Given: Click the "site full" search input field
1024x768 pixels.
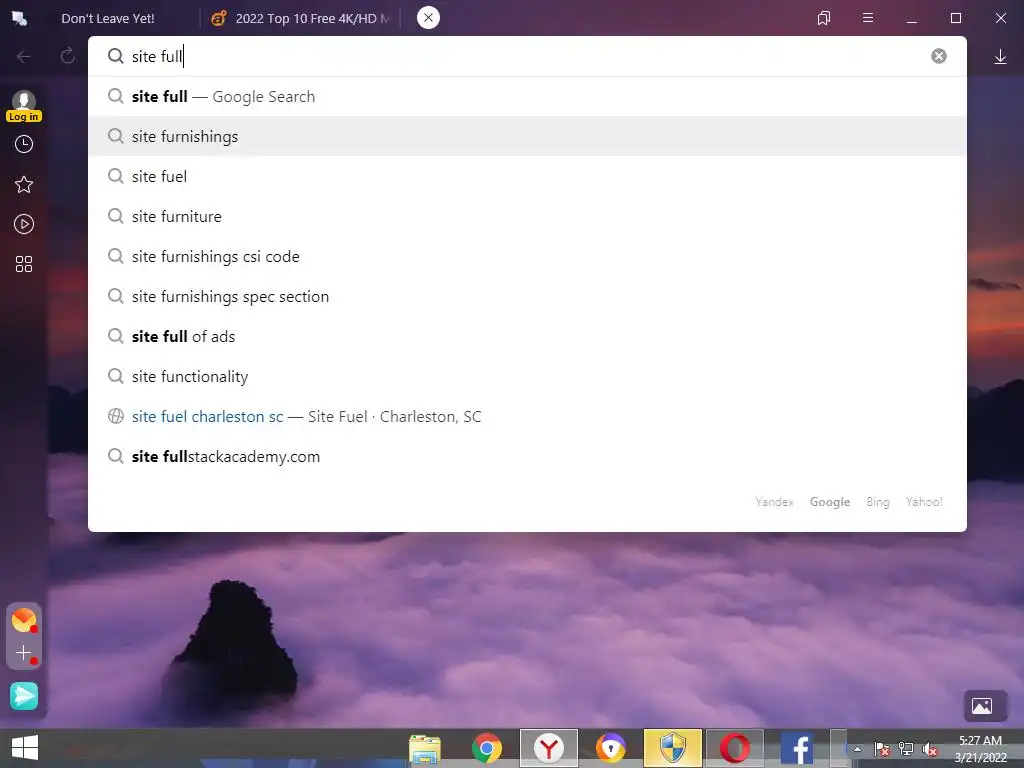Looking at the screenshot, I should (x=527, y=56).
